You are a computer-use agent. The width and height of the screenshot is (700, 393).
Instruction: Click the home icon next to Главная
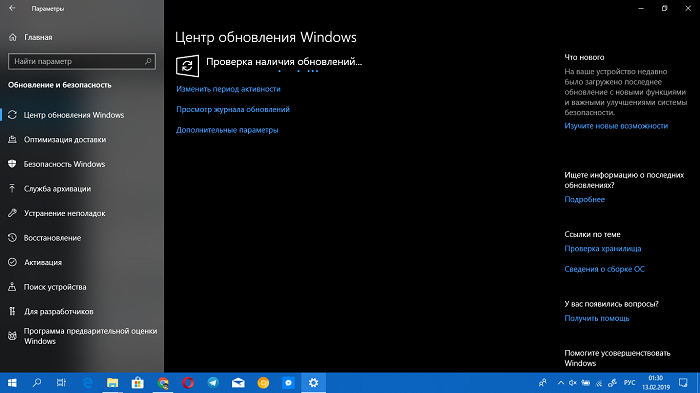(12, 38)
